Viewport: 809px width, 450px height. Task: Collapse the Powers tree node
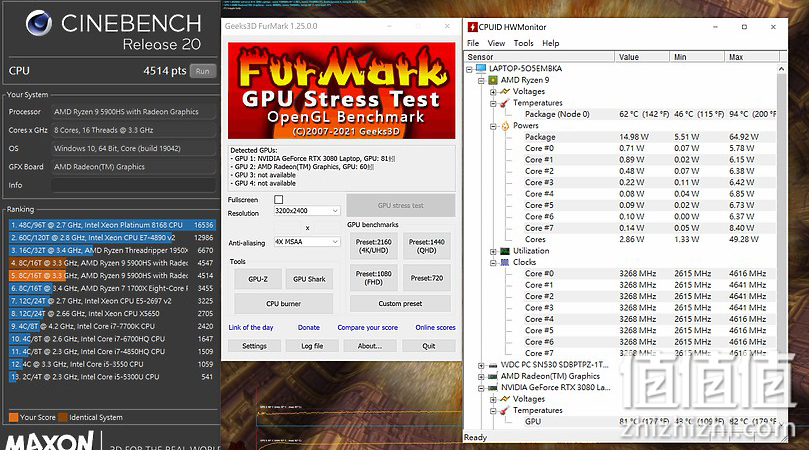tap(493, 126)
